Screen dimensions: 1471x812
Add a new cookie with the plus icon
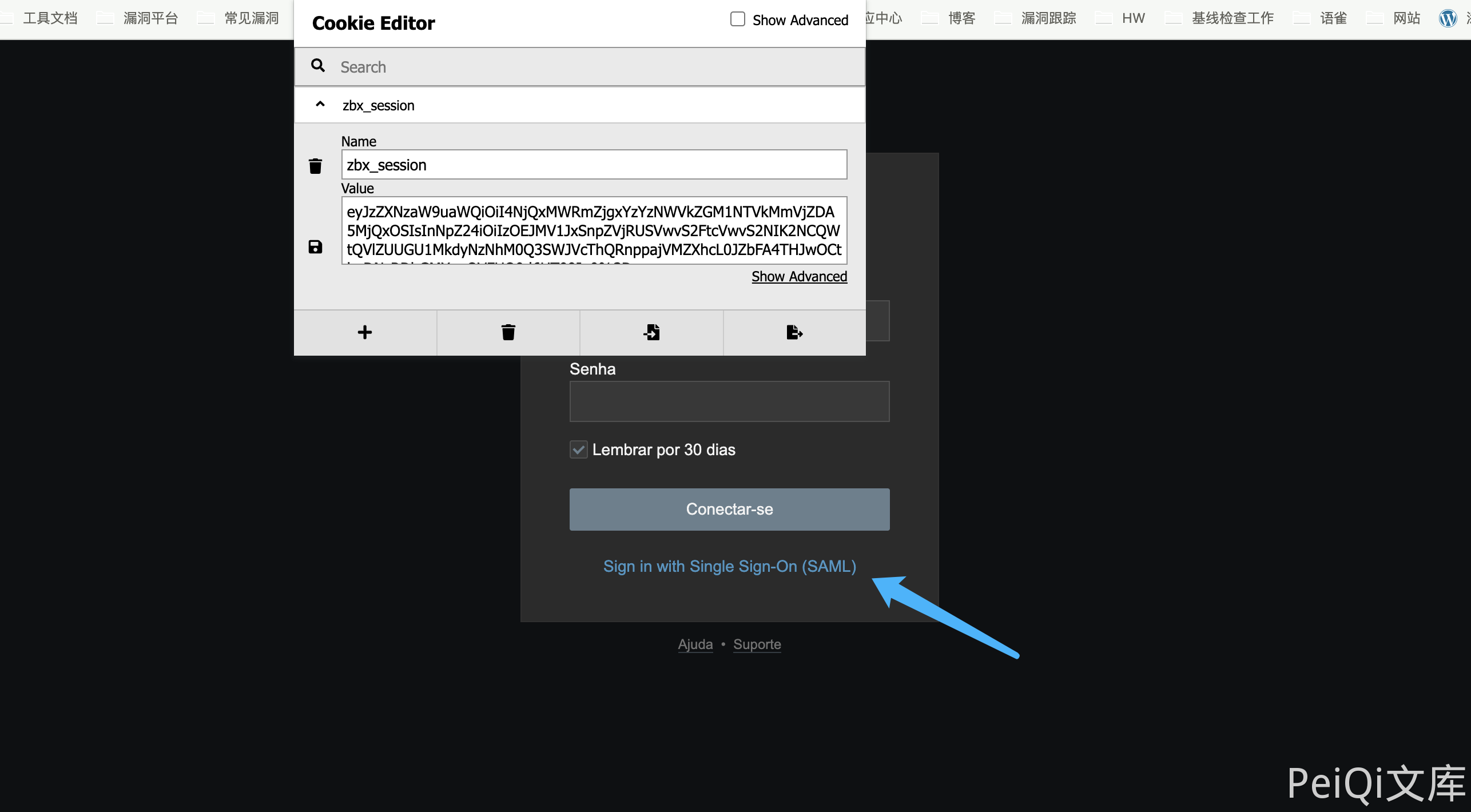(x=365, y=332)
